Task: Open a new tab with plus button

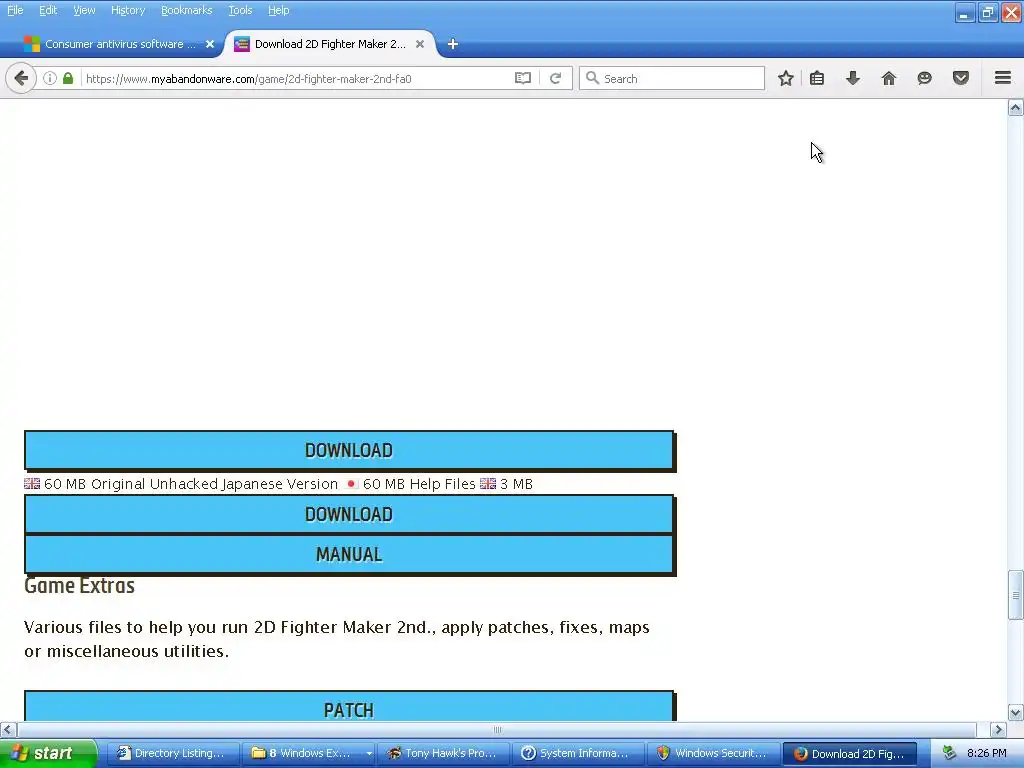Action: pyautogui.click(x=453, y=44)
